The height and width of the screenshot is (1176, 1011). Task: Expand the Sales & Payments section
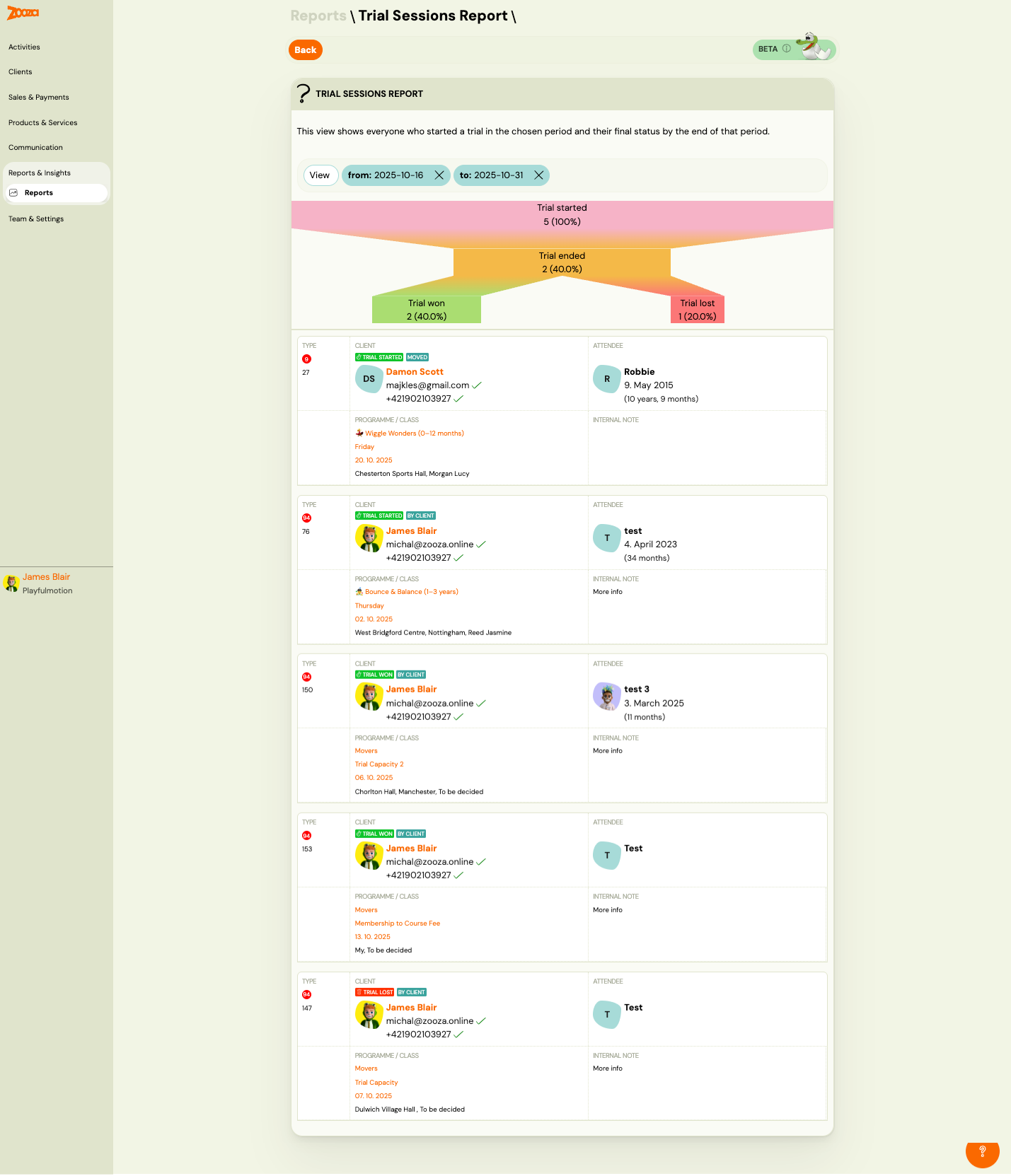pyautogui.click(x=39, y=98)
